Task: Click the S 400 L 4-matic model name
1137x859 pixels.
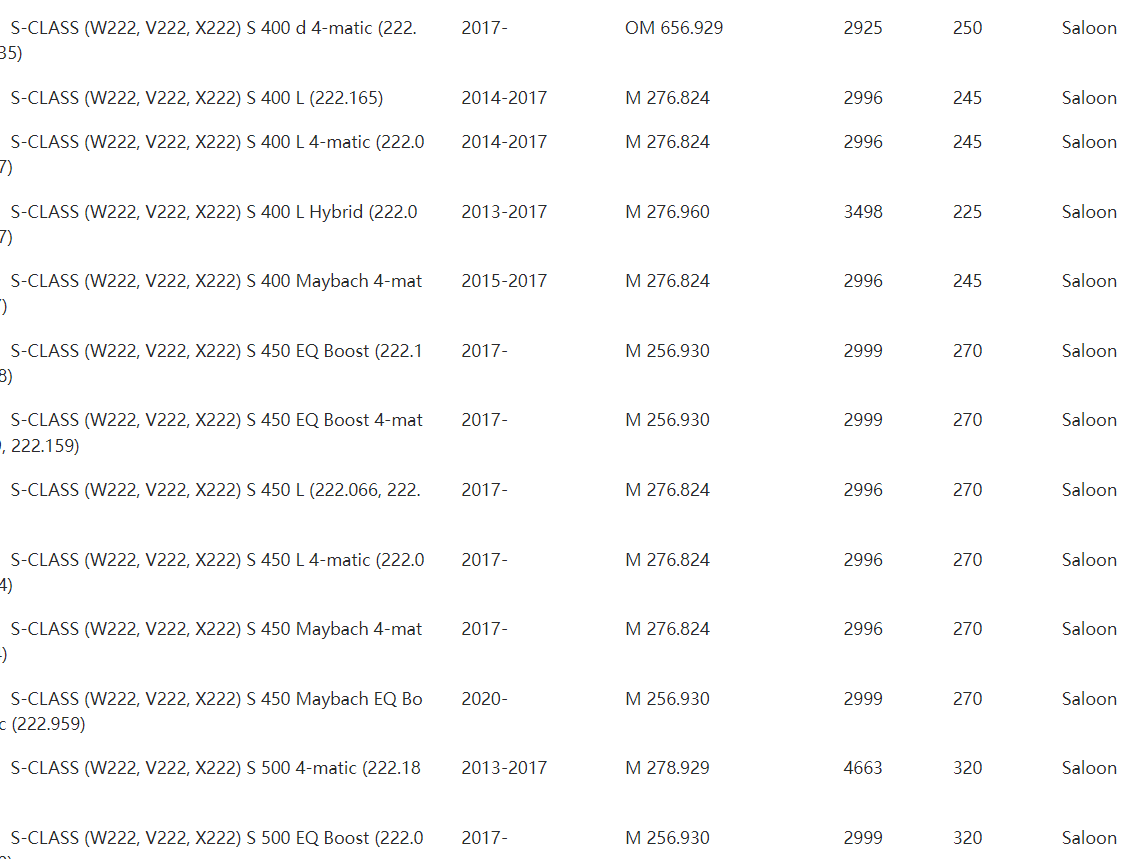Action: coord(217,142)
